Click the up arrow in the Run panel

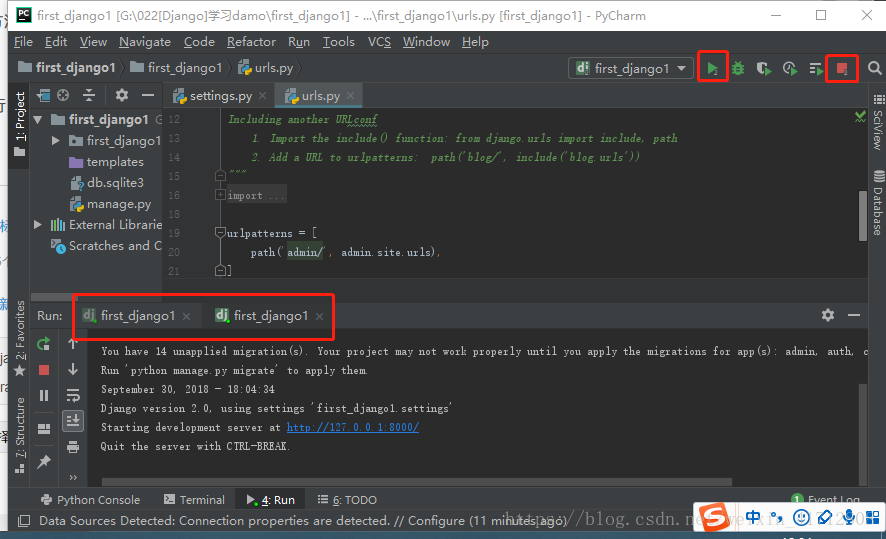(x=73, y=344)
